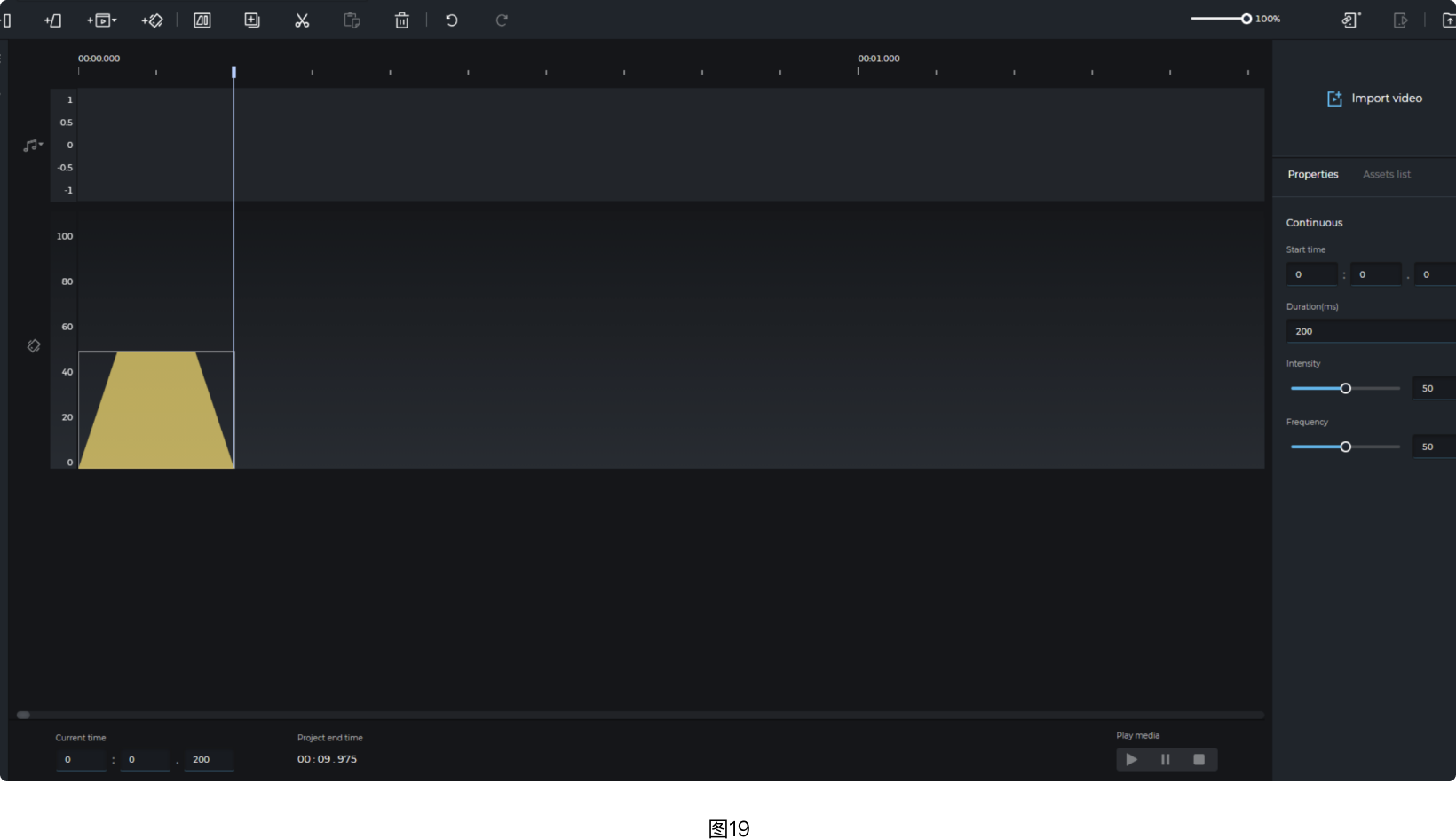Adjust the Intensity slider handle
Image resolution: width=1456 pixels, height=839 pixels.
pos(1346,388)
